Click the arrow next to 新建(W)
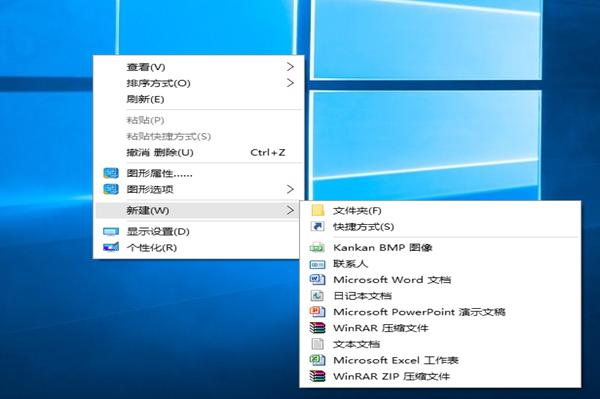The width and height of the screenshot is (600, 399). pos(290,210)
